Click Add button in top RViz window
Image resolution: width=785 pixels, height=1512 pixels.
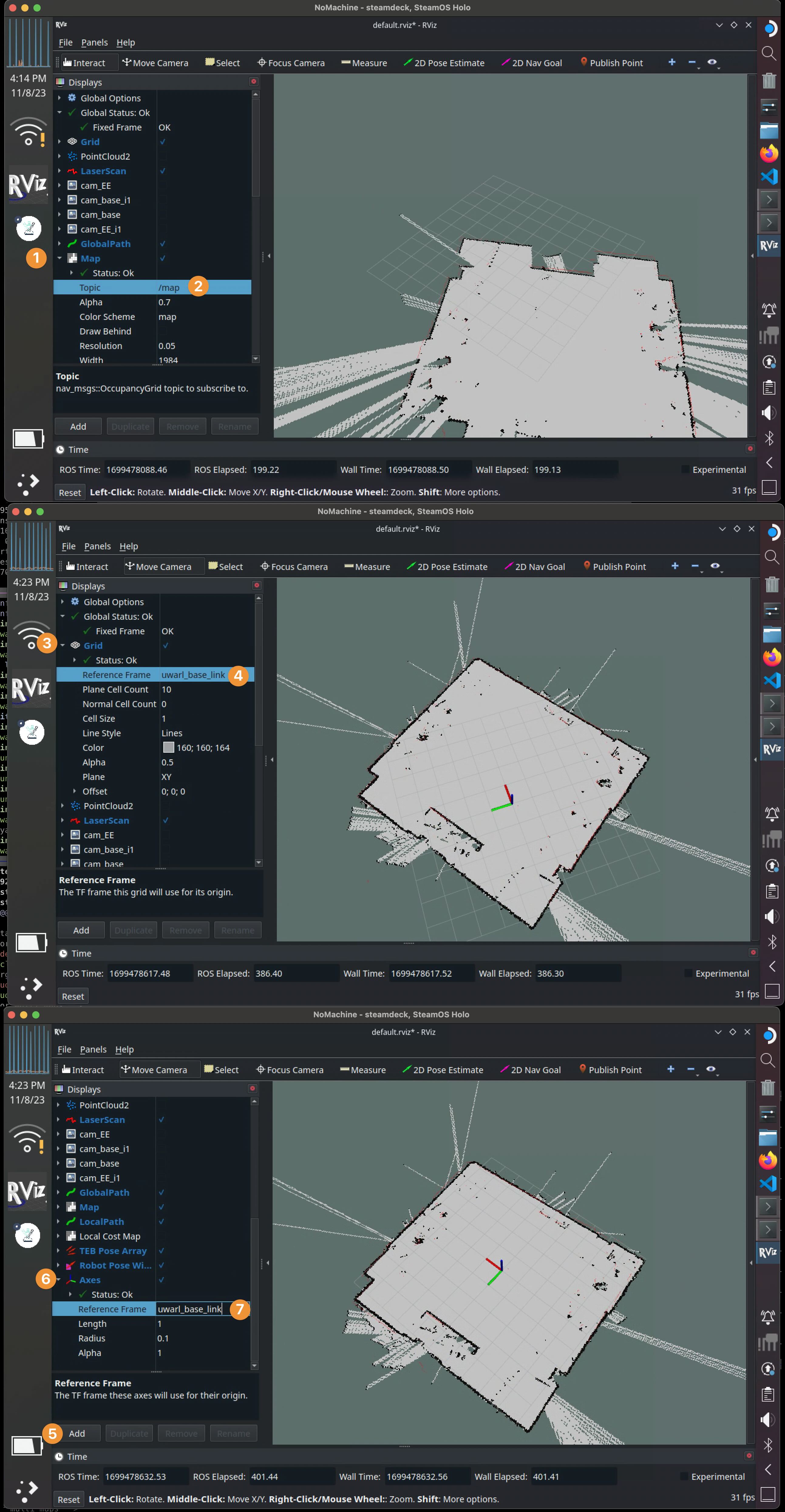[x=78, y=427]
